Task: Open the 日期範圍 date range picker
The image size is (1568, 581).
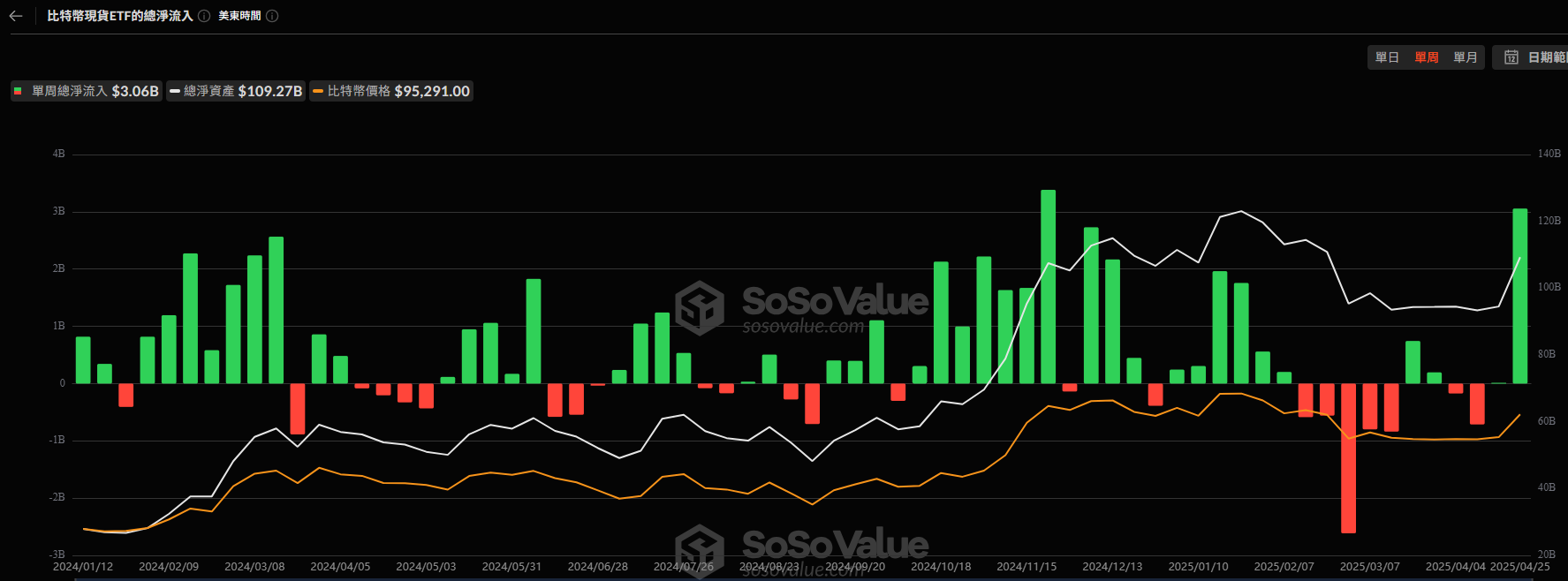Action: pos(1531,57)
